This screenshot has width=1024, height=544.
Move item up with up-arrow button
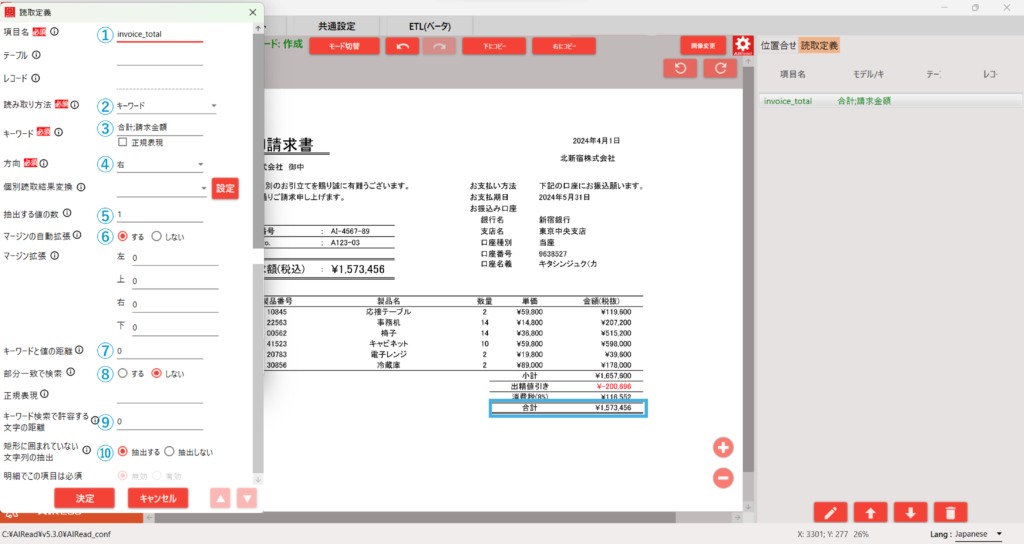click(870, 512)
